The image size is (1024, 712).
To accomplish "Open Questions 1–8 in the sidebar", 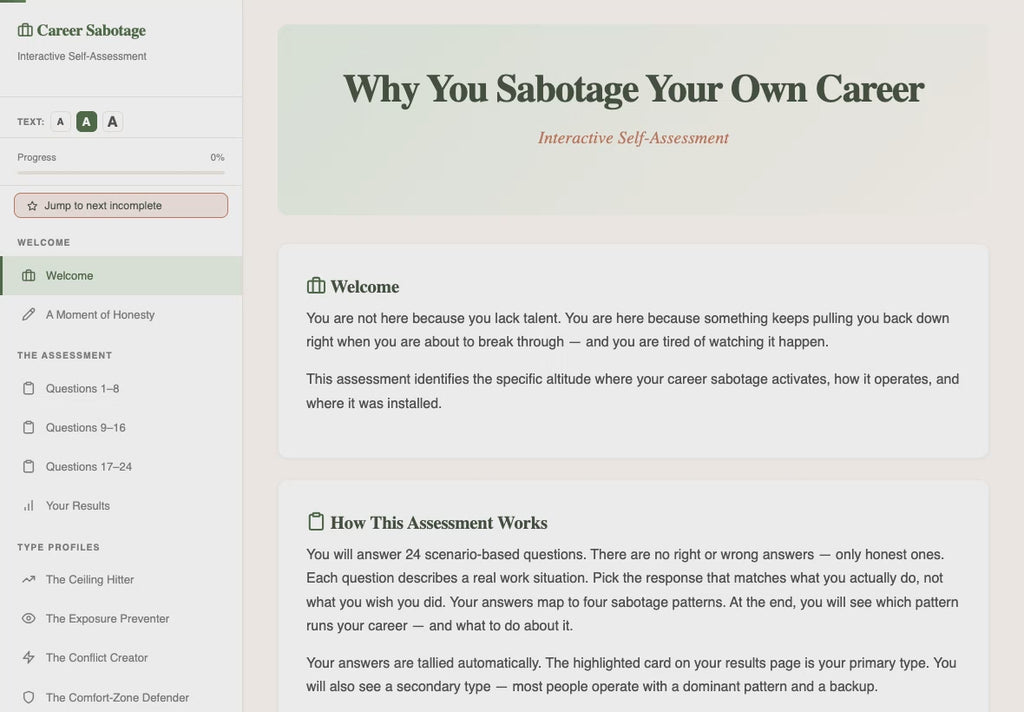I will tap(121, 389).
